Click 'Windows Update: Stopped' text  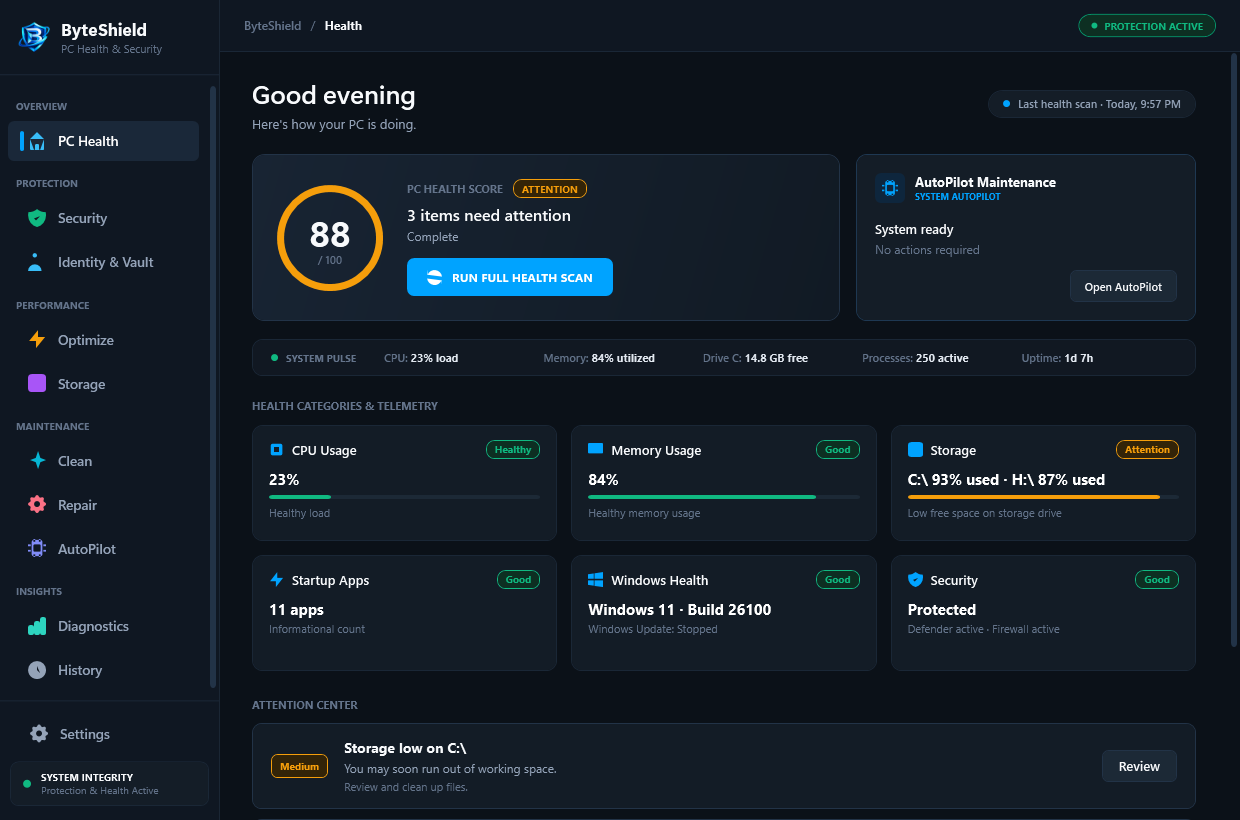point(653,630)
